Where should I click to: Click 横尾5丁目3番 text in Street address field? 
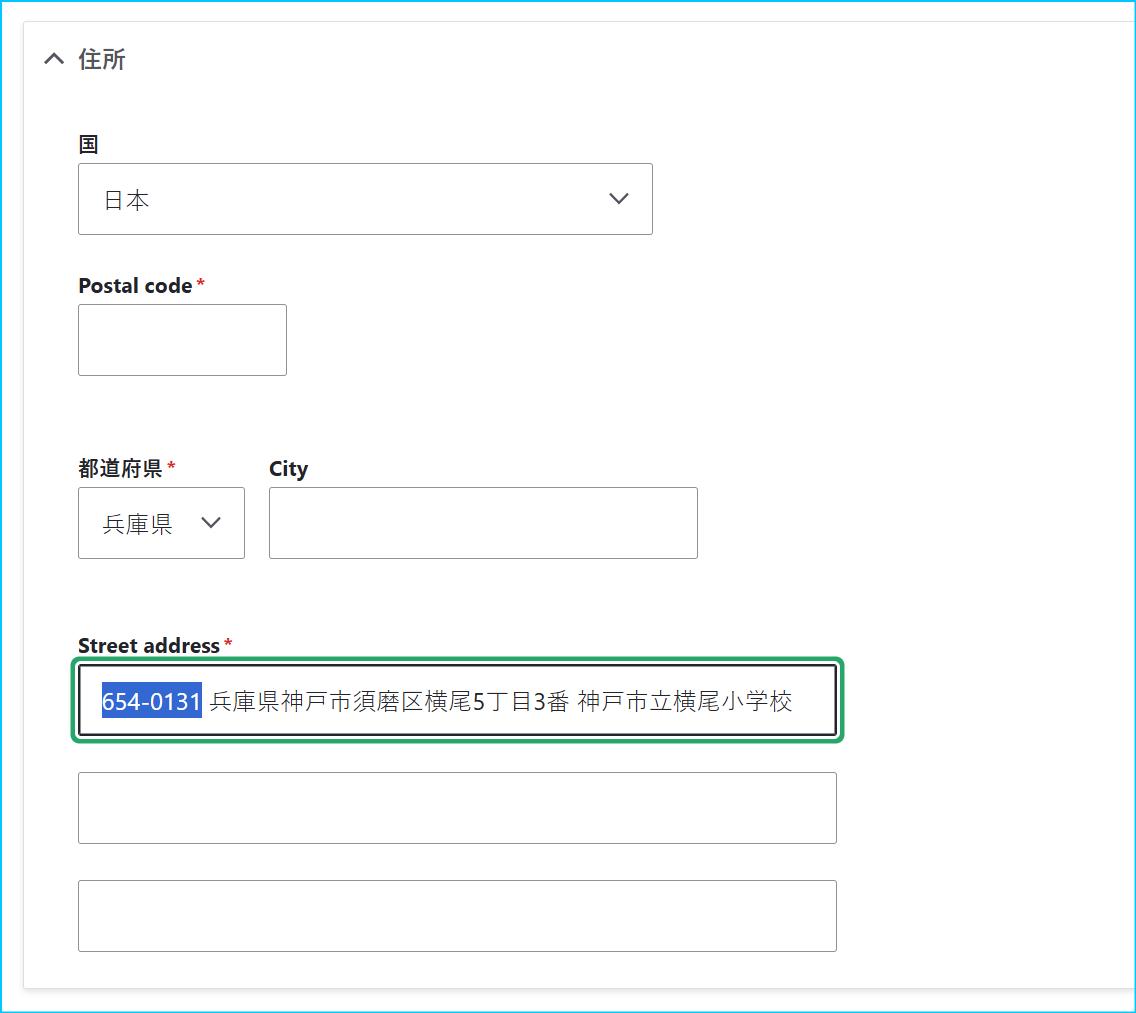(497, 701)
